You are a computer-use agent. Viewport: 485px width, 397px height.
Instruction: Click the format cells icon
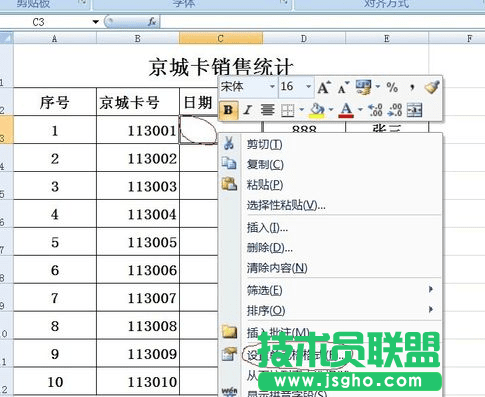pyautogui.click(x=229, y=354)
